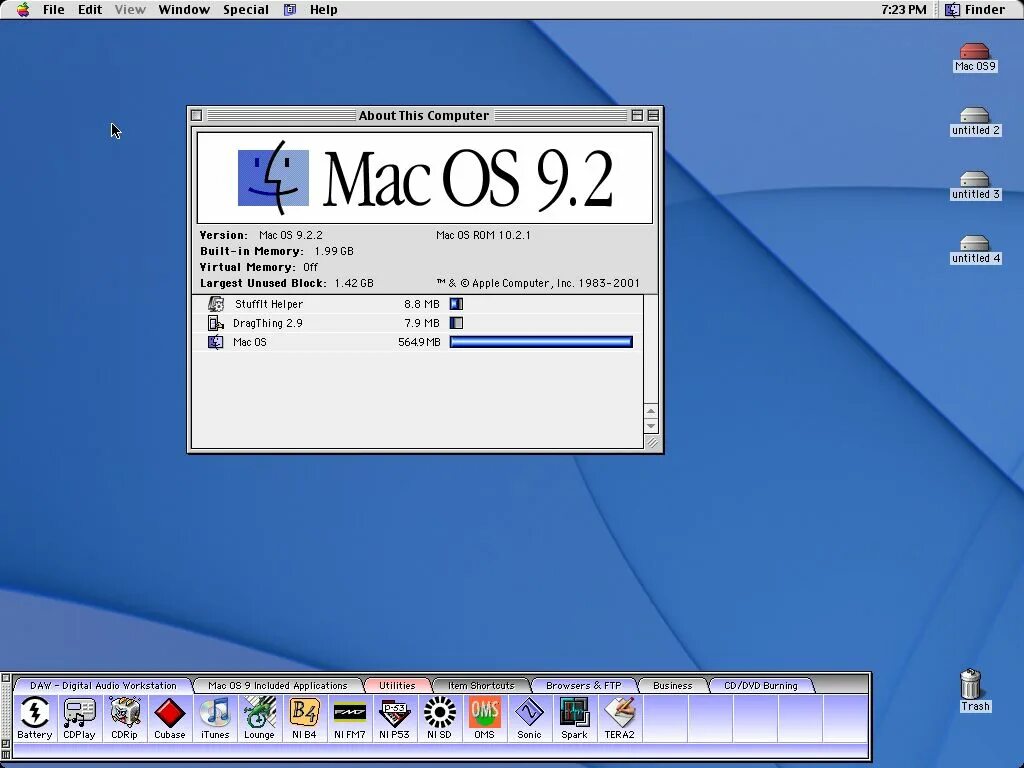Launch Cubase from the dock

tap(170, 717)
